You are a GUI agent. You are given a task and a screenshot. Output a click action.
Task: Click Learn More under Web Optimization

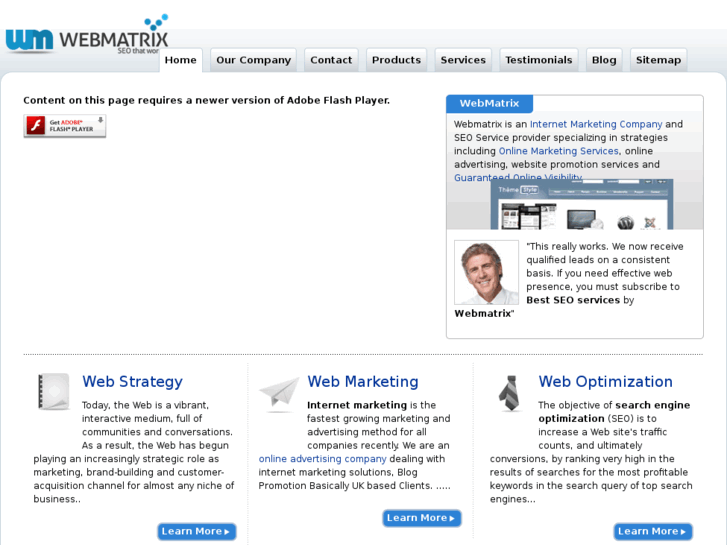click(x=653, y=532)
